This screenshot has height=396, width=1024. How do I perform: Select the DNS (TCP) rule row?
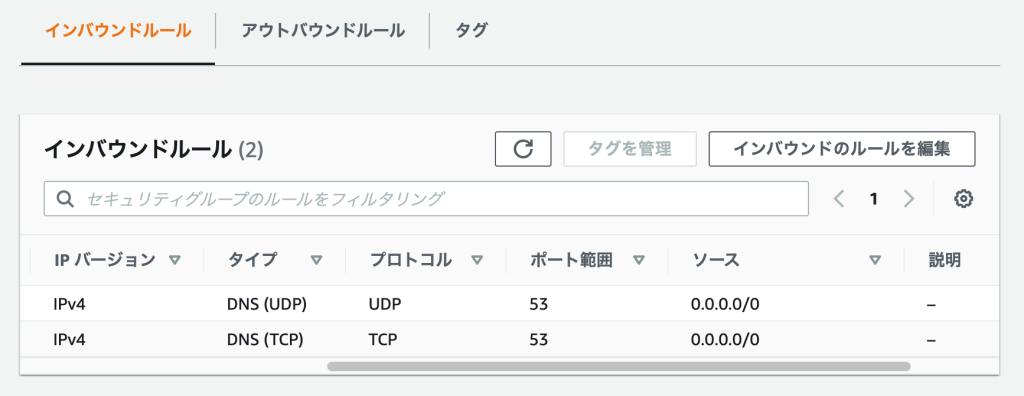click(509, 339)
